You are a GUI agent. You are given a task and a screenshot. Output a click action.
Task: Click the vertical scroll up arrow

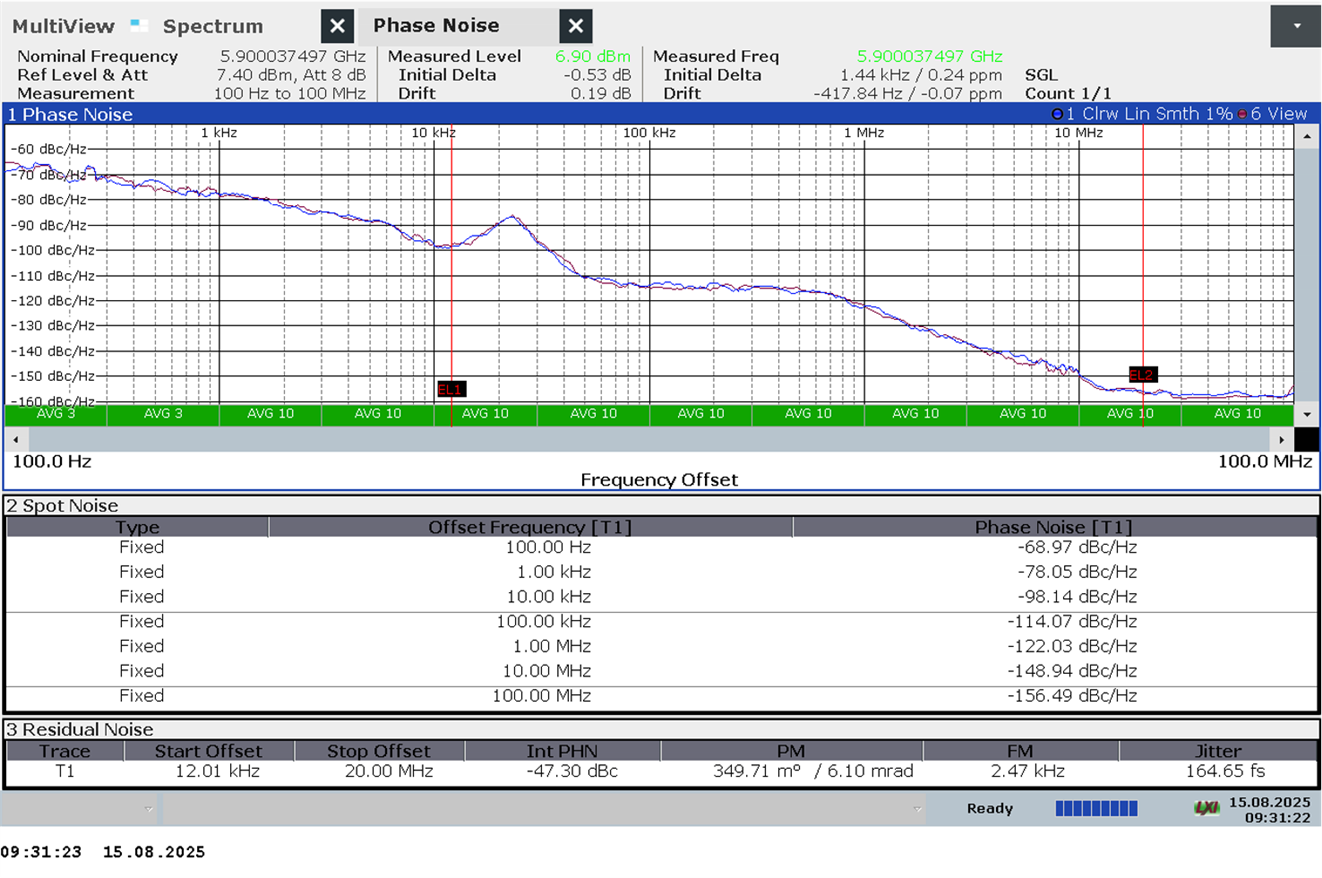click(1306, 136)
